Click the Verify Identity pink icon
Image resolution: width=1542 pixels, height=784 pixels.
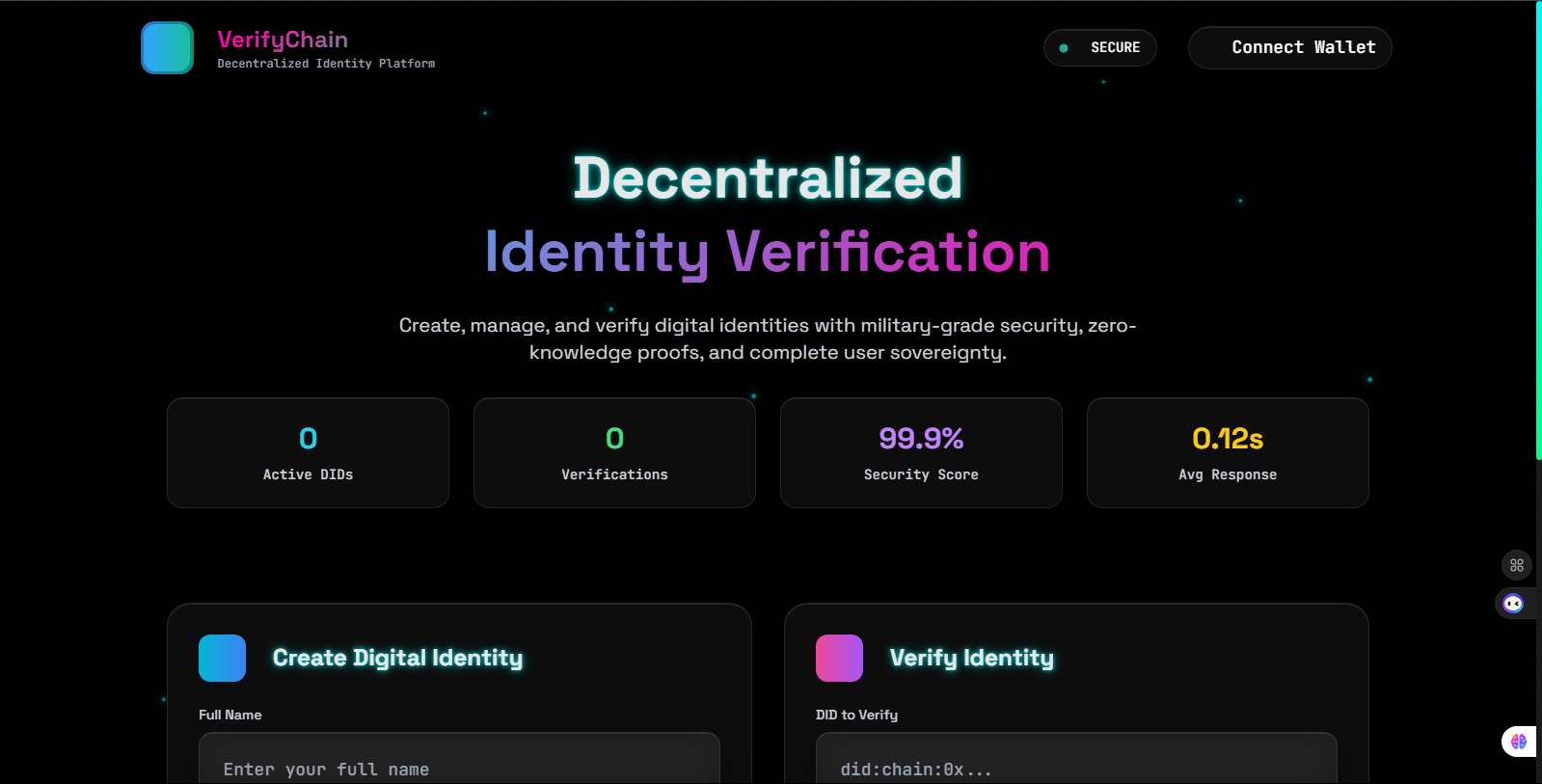tap(839, 658)
